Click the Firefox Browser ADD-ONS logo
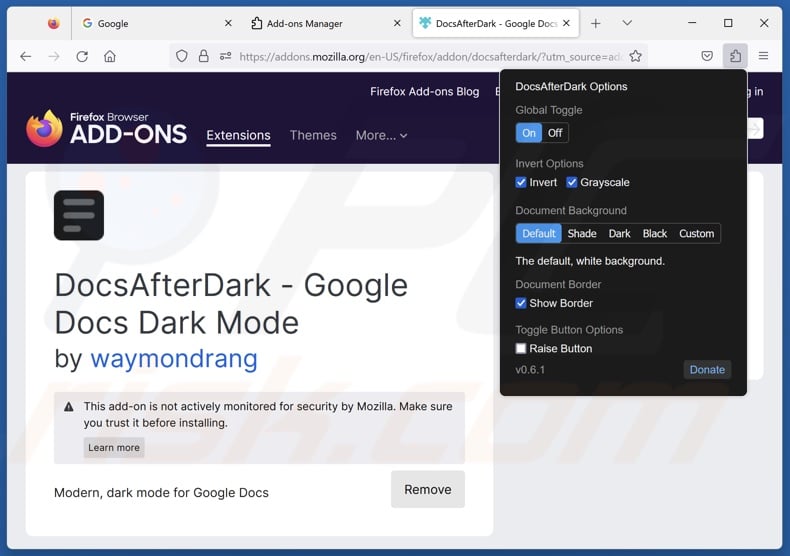The image size is (790, 556). (106, 129)
